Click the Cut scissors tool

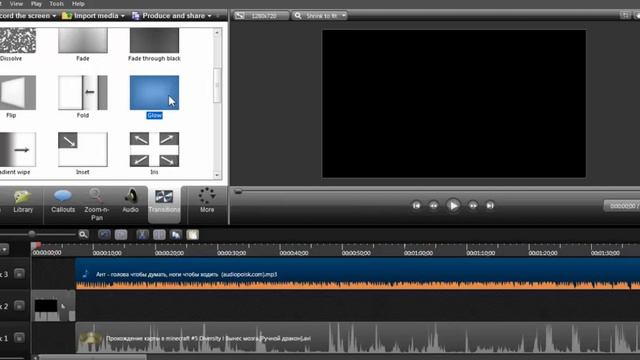coord(142,234)
